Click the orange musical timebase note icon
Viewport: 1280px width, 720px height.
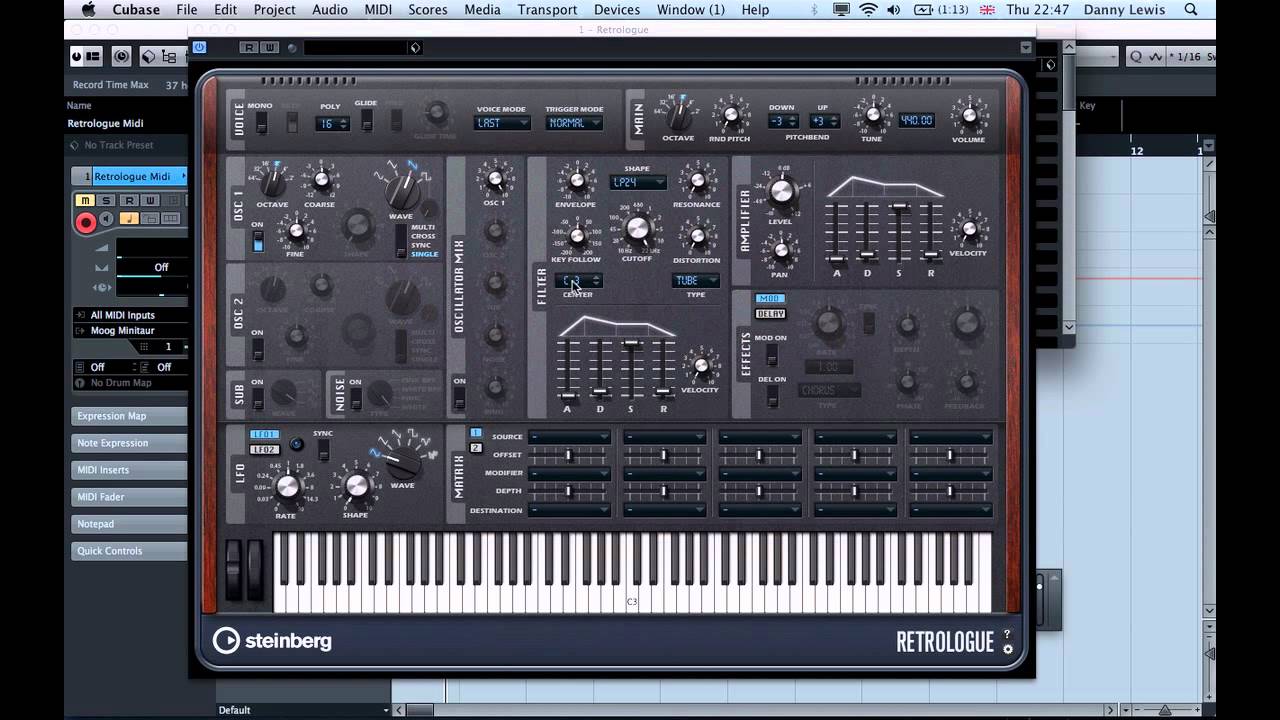(x=129, y=219)
